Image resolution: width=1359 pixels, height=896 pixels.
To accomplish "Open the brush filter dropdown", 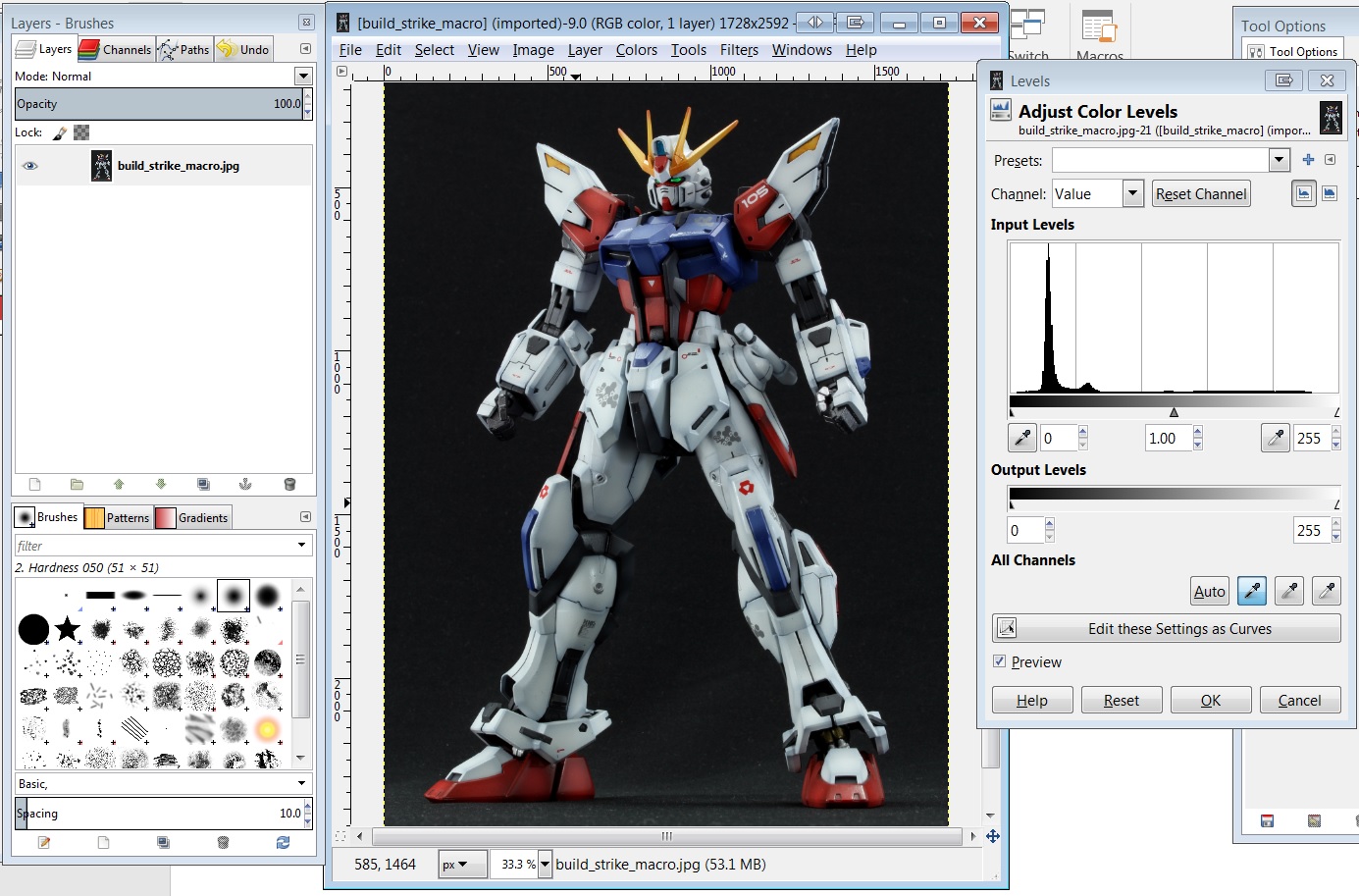I will point(301,545).
